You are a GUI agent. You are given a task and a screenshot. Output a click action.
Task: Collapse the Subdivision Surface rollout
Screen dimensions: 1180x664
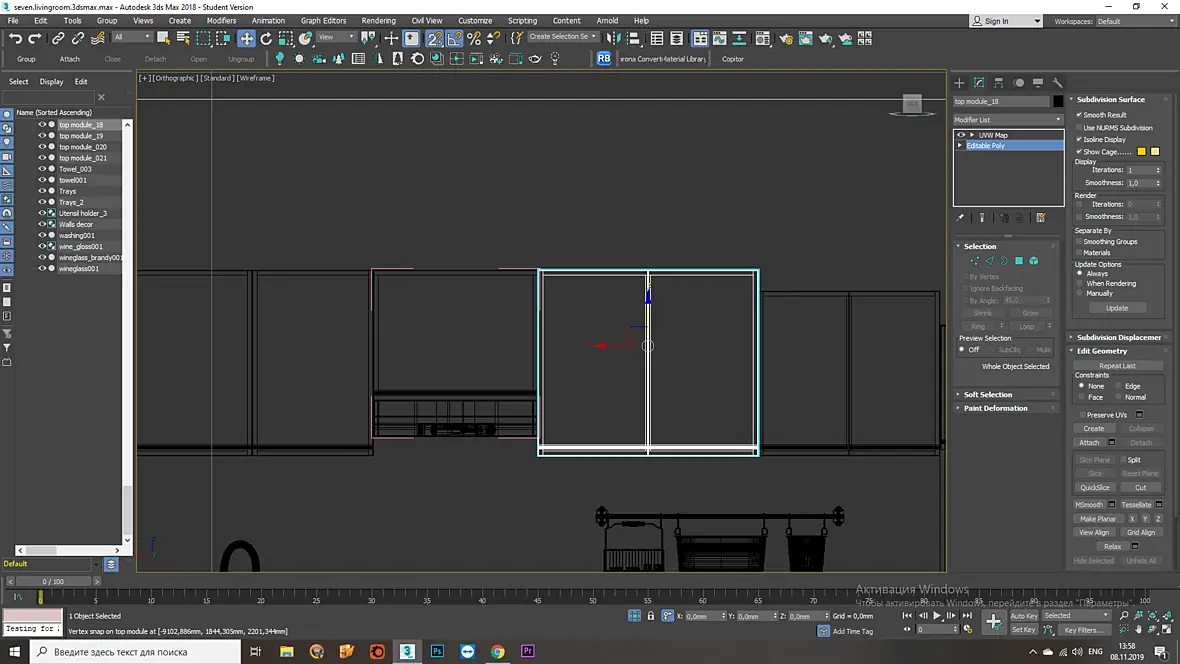pos(1110,99)
